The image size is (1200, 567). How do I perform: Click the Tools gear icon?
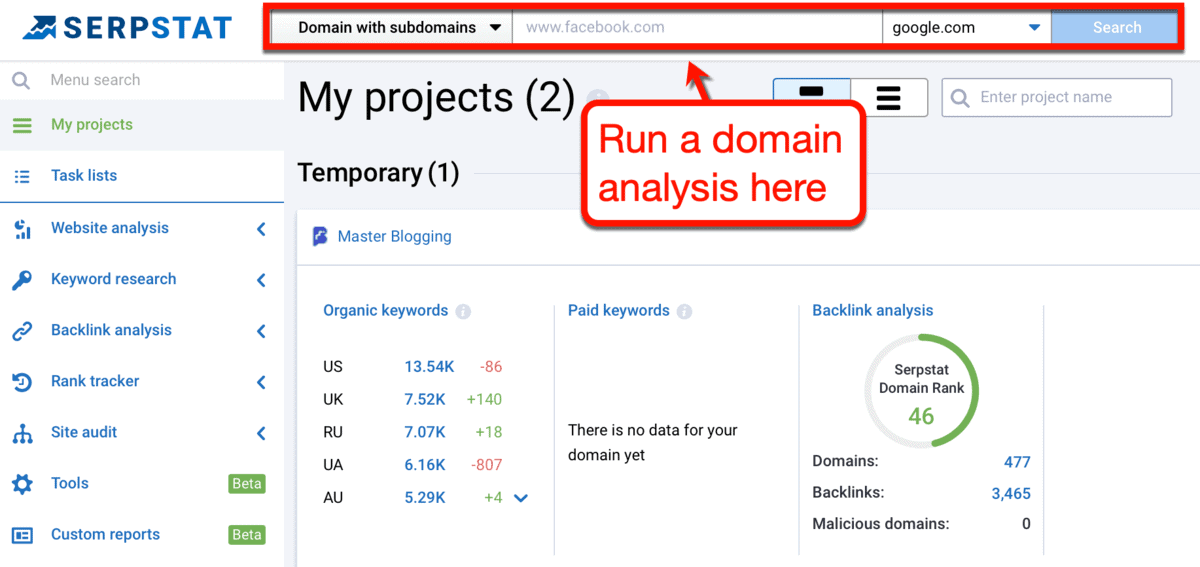[x=22, y=484]
